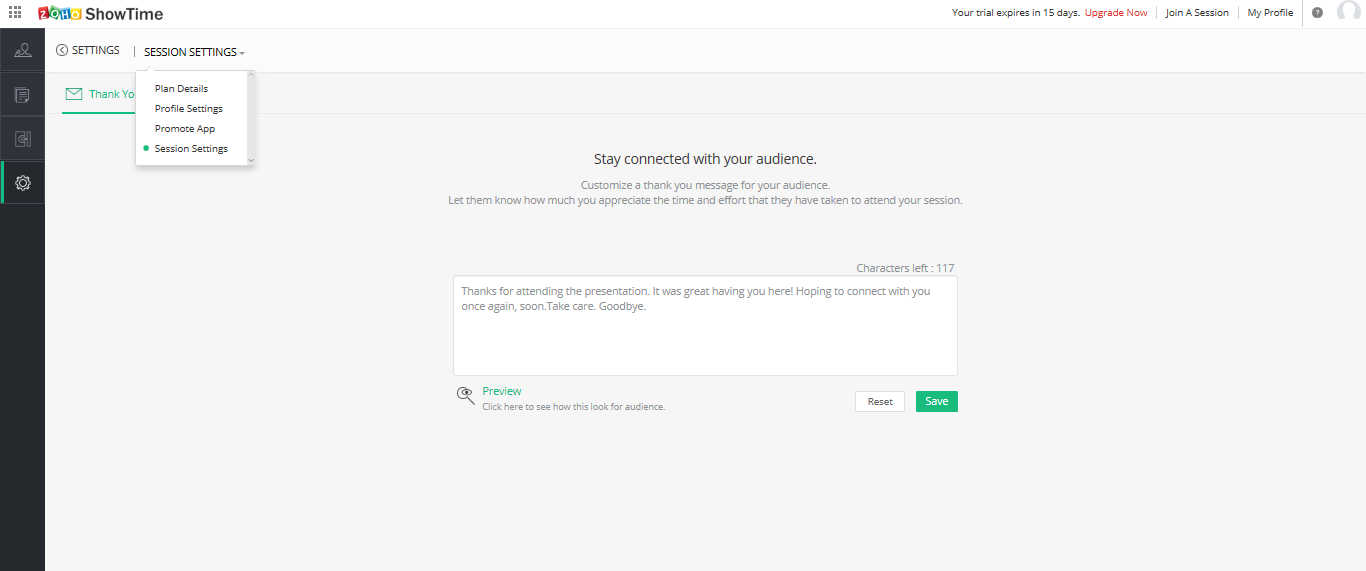The image size is (1366, 571).
Task: Pick Promote App from the menu
Action: (x=185, y=129)
